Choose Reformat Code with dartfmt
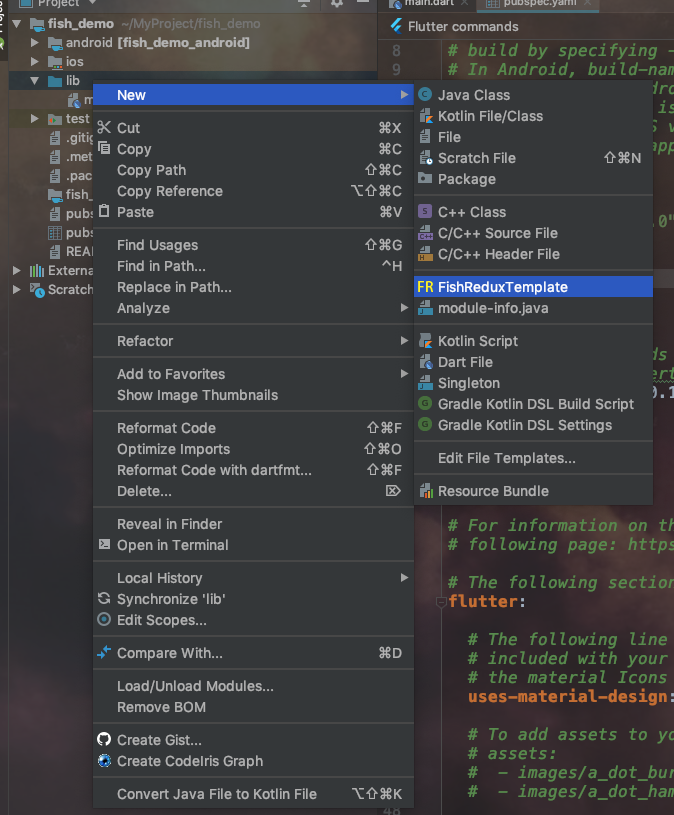This screenshot has height=815, width=674. click(x=214, y=470)
